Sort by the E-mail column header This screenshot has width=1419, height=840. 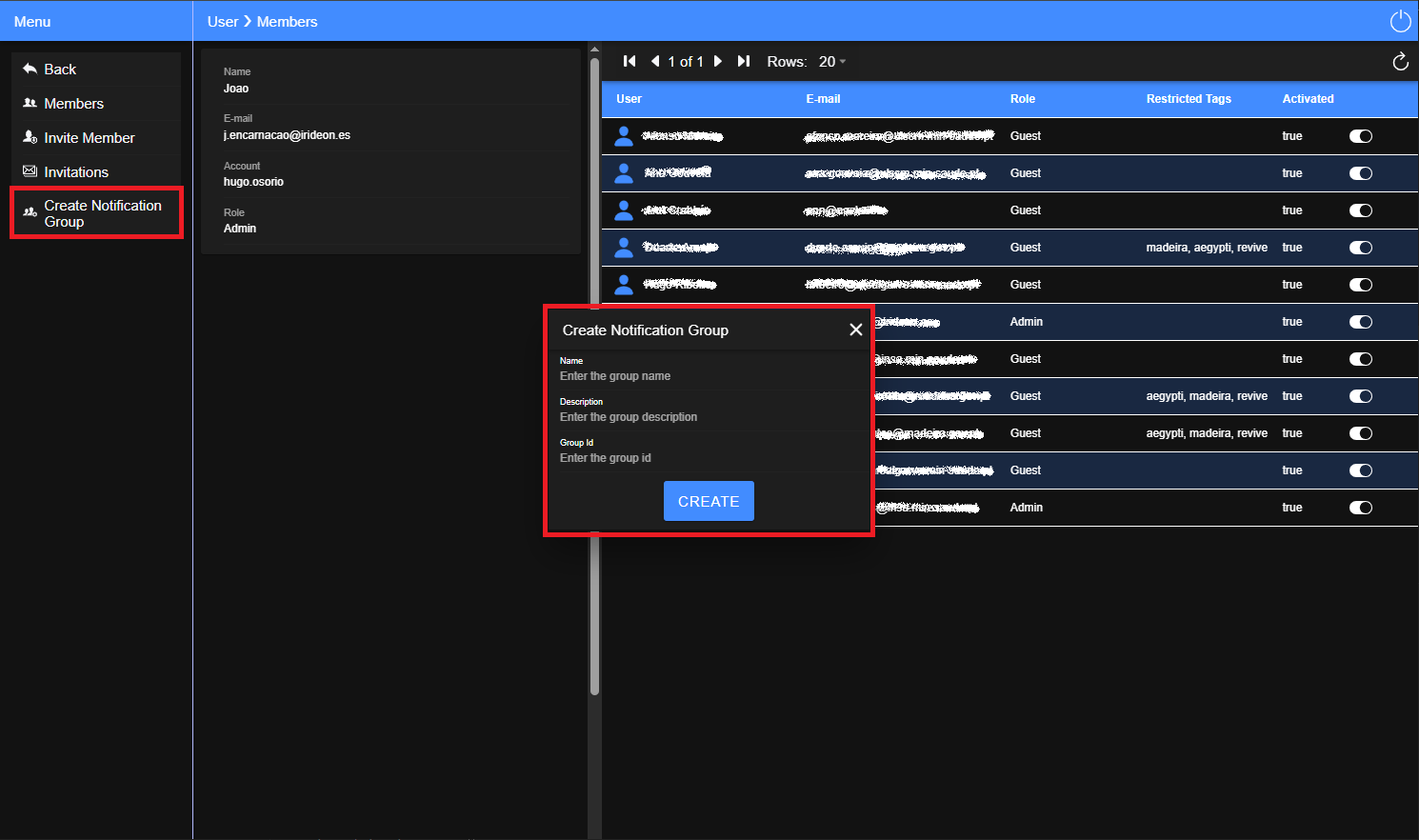tap(823, 99)
